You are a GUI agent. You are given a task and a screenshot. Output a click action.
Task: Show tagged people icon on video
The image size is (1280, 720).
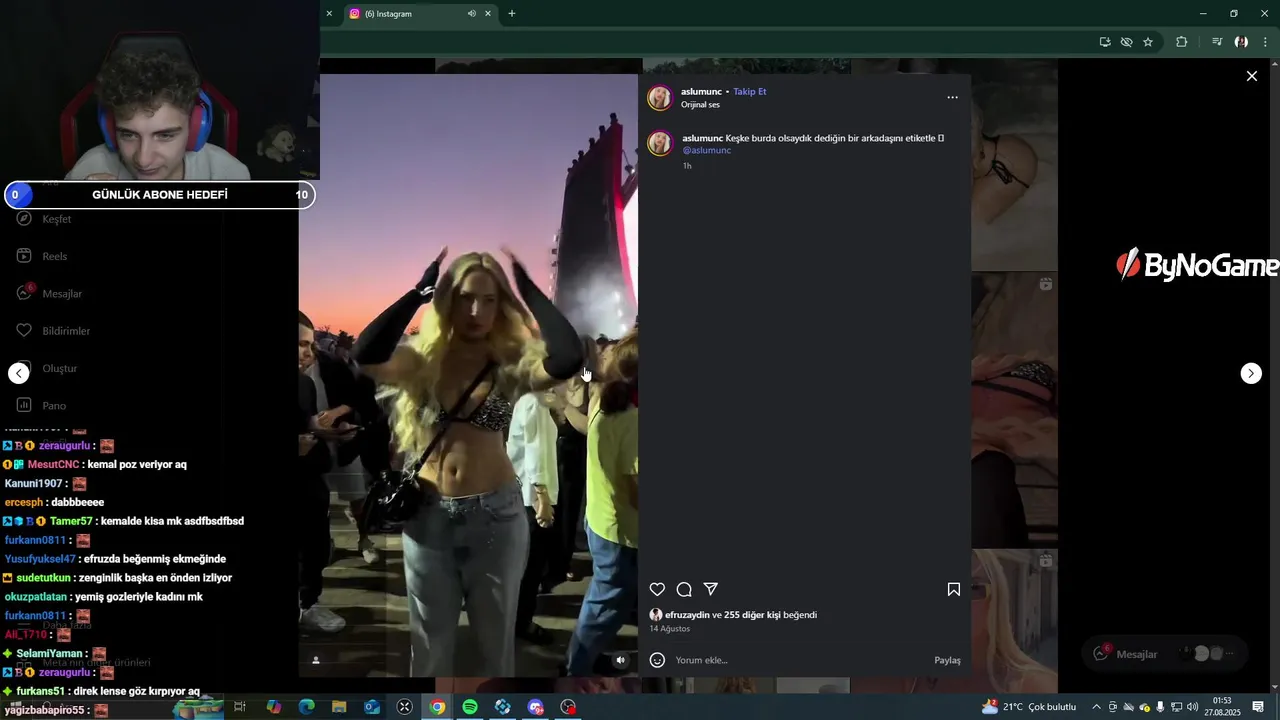point(316,660)
